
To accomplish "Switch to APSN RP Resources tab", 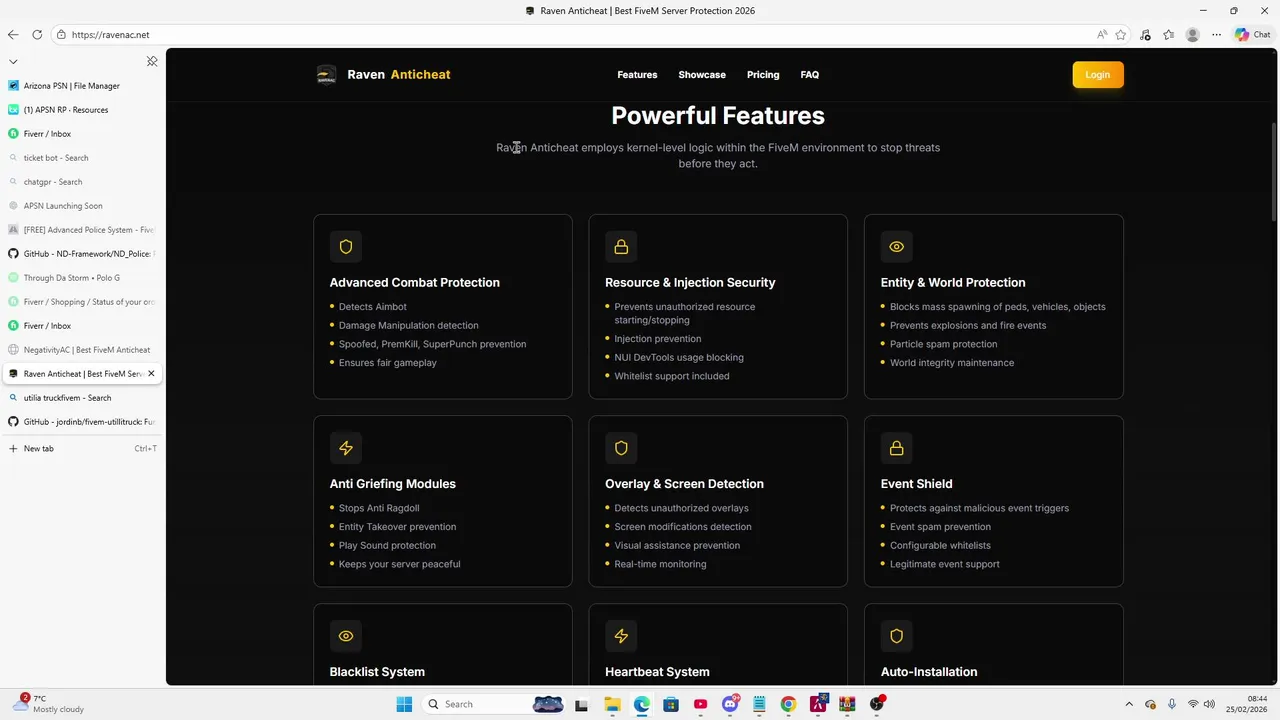I will tap(81, 110).
